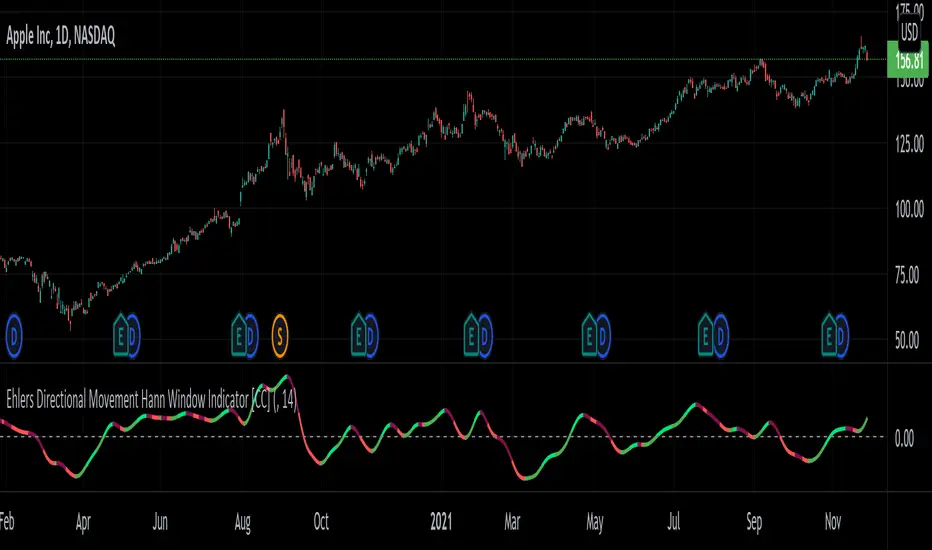Click the orange stock split S marker
The image size is (932, 550).
280,337
